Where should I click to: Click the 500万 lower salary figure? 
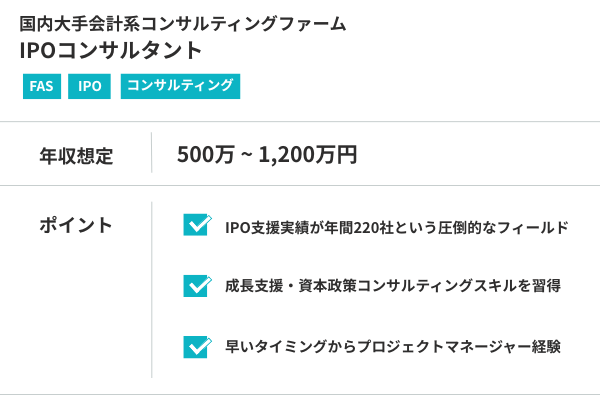click(x=203, y=154)
